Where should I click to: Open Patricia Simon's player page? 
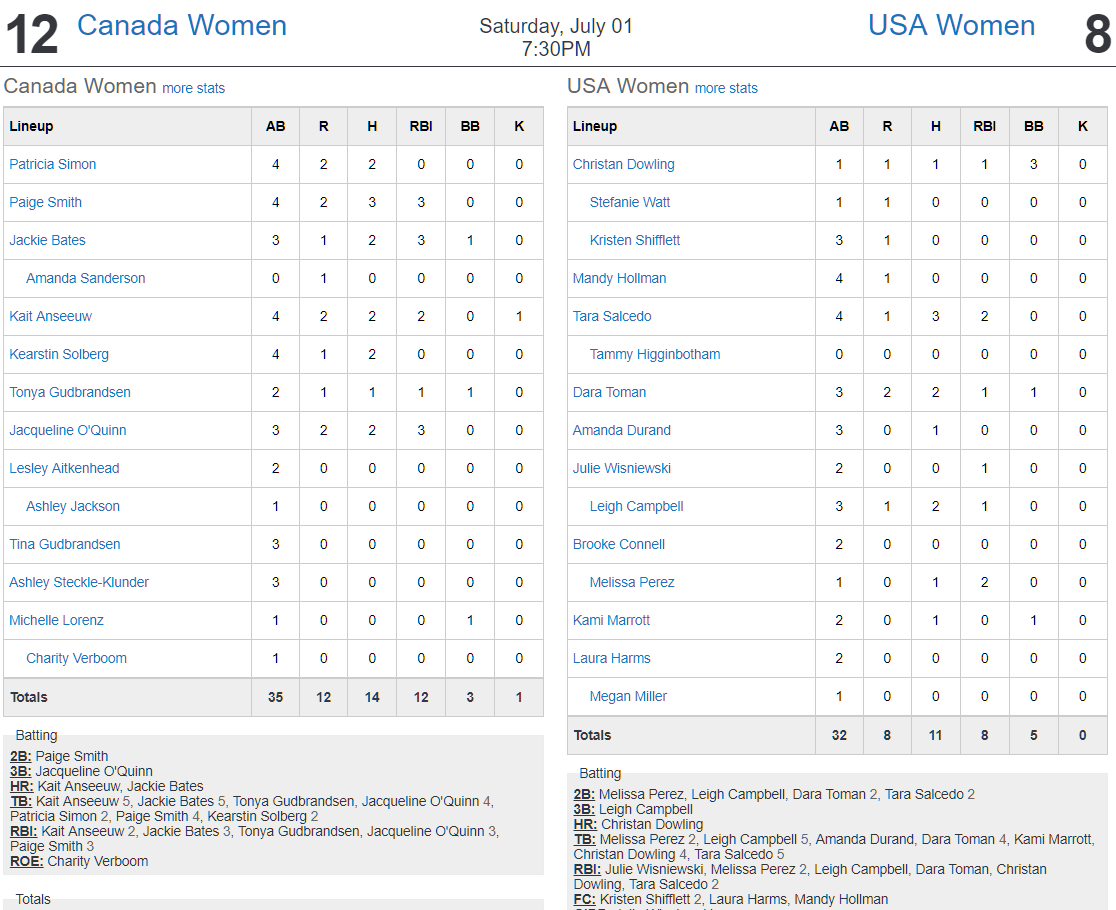point(53,164)
